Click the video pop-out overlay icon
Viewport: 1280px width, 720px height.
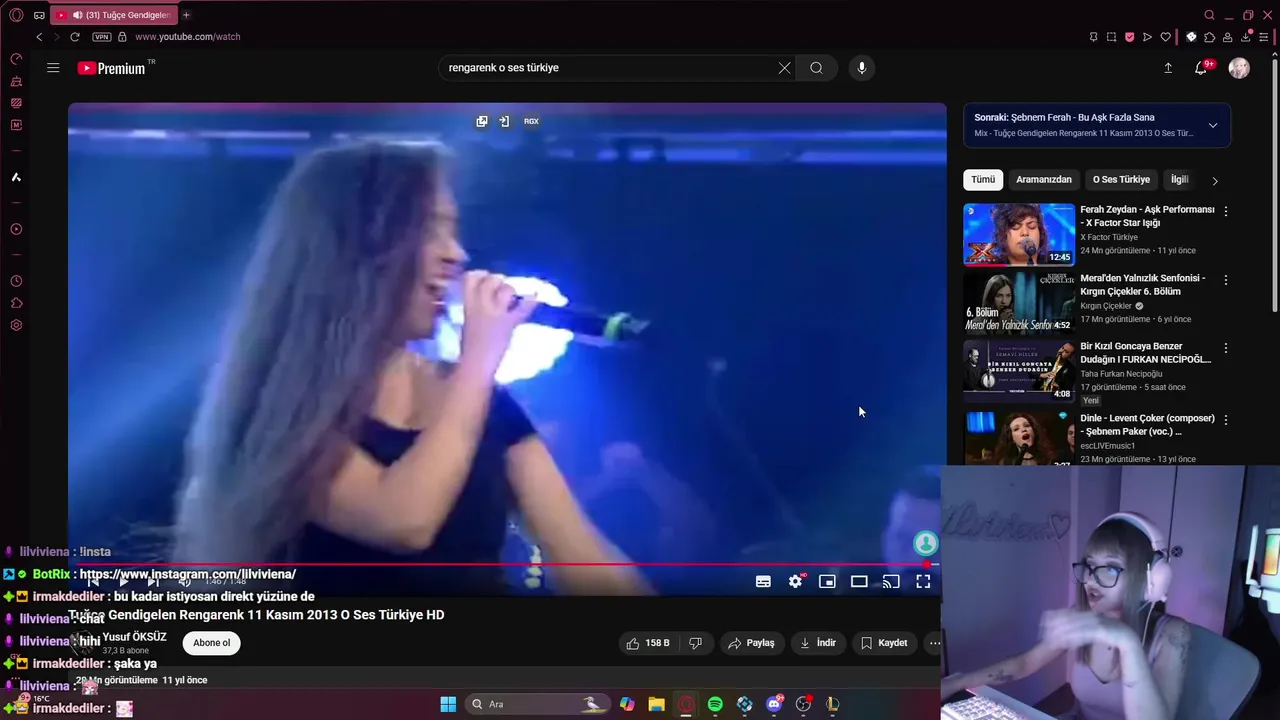pyautogui.click(x=482, y=121)
